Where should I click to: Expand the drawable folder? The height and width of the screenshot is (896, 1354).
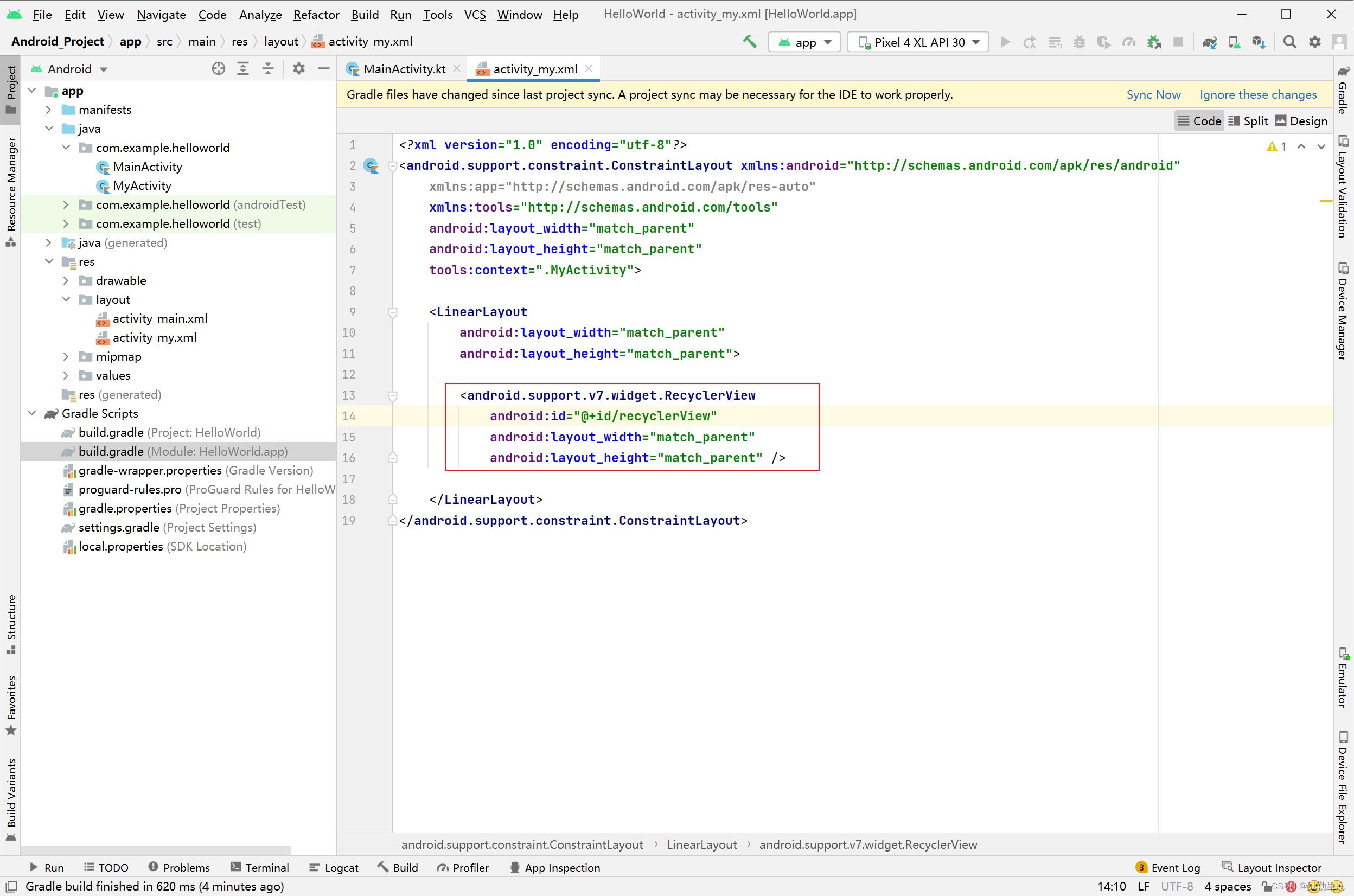pos(66,280)
